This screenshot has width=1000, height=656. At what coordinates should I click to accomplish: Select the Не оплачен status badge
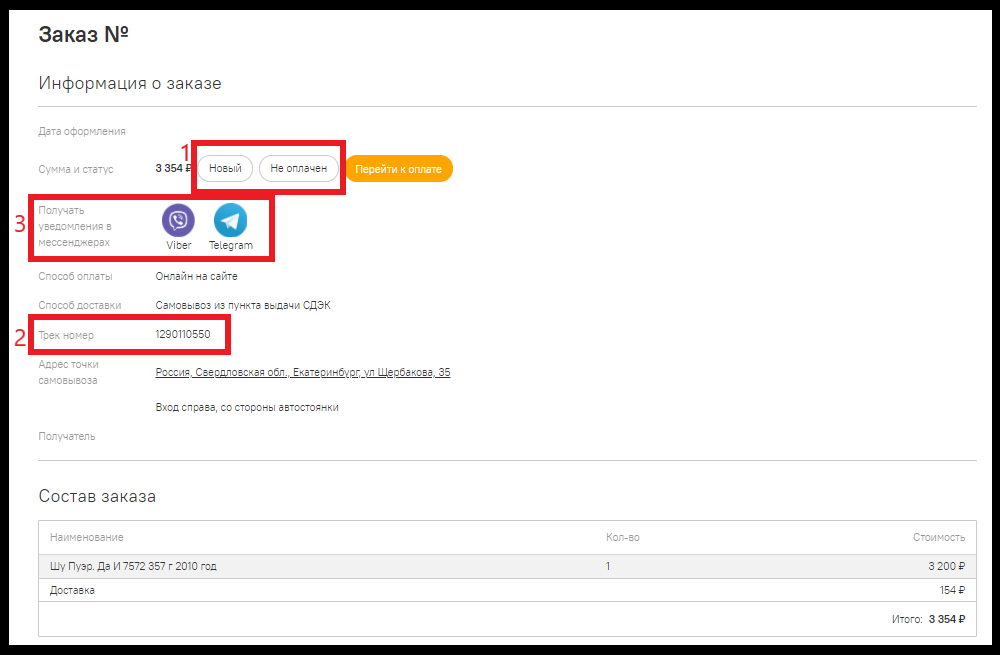pos(298,168)
